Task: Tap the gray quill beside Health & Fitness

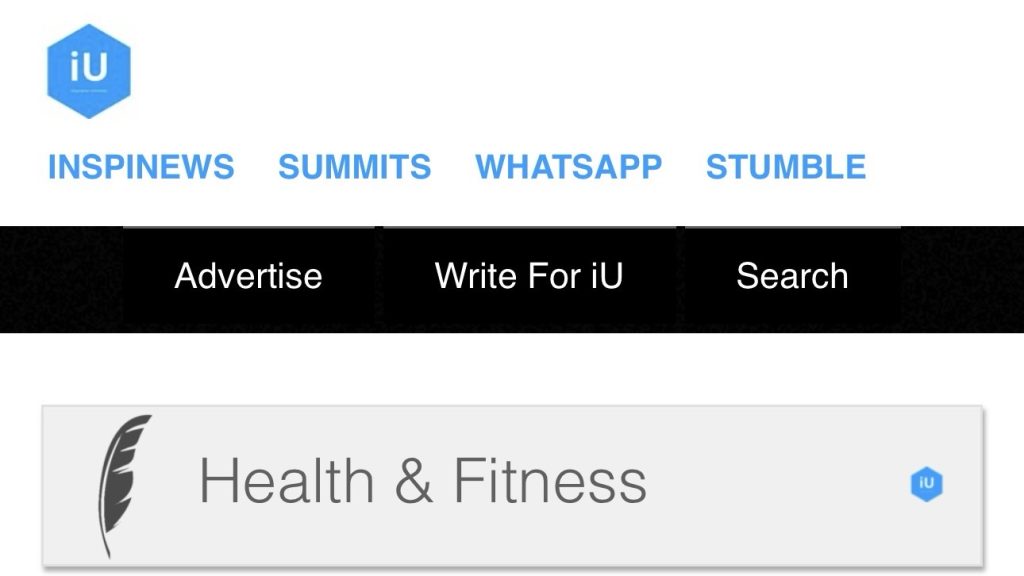Action: (x=123, y=483)
